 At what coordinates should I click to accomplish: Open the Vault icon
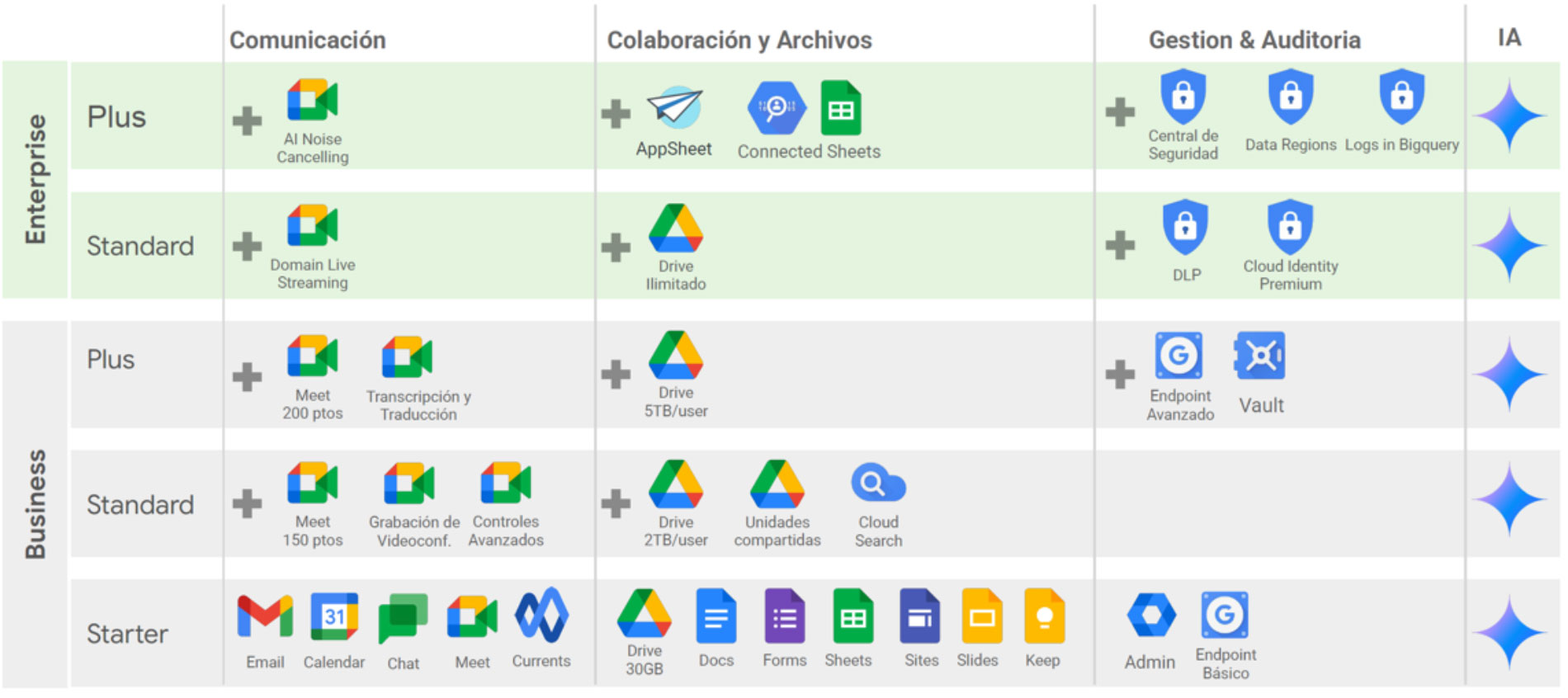pos(1260,356)
